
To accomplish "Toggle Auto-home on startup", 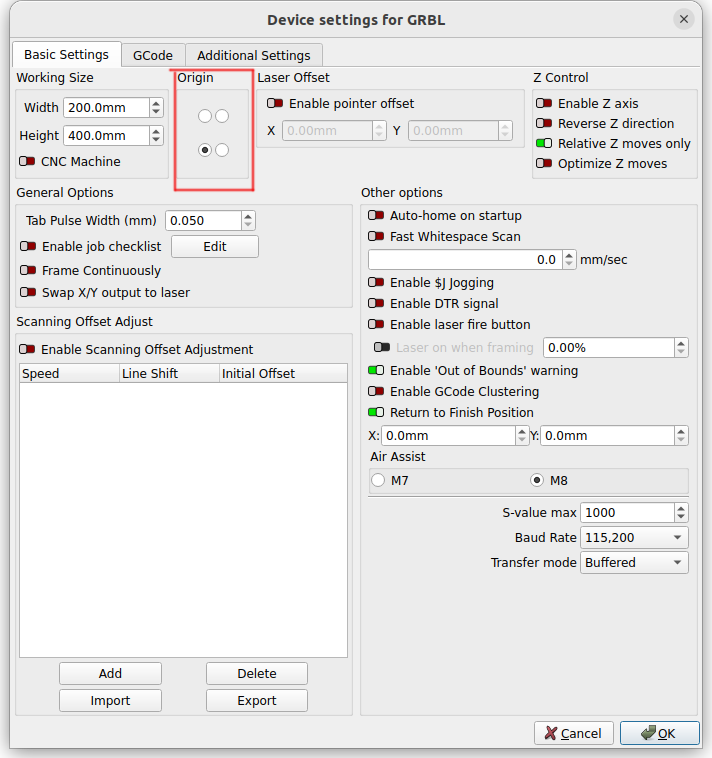I will pos(376,215).
